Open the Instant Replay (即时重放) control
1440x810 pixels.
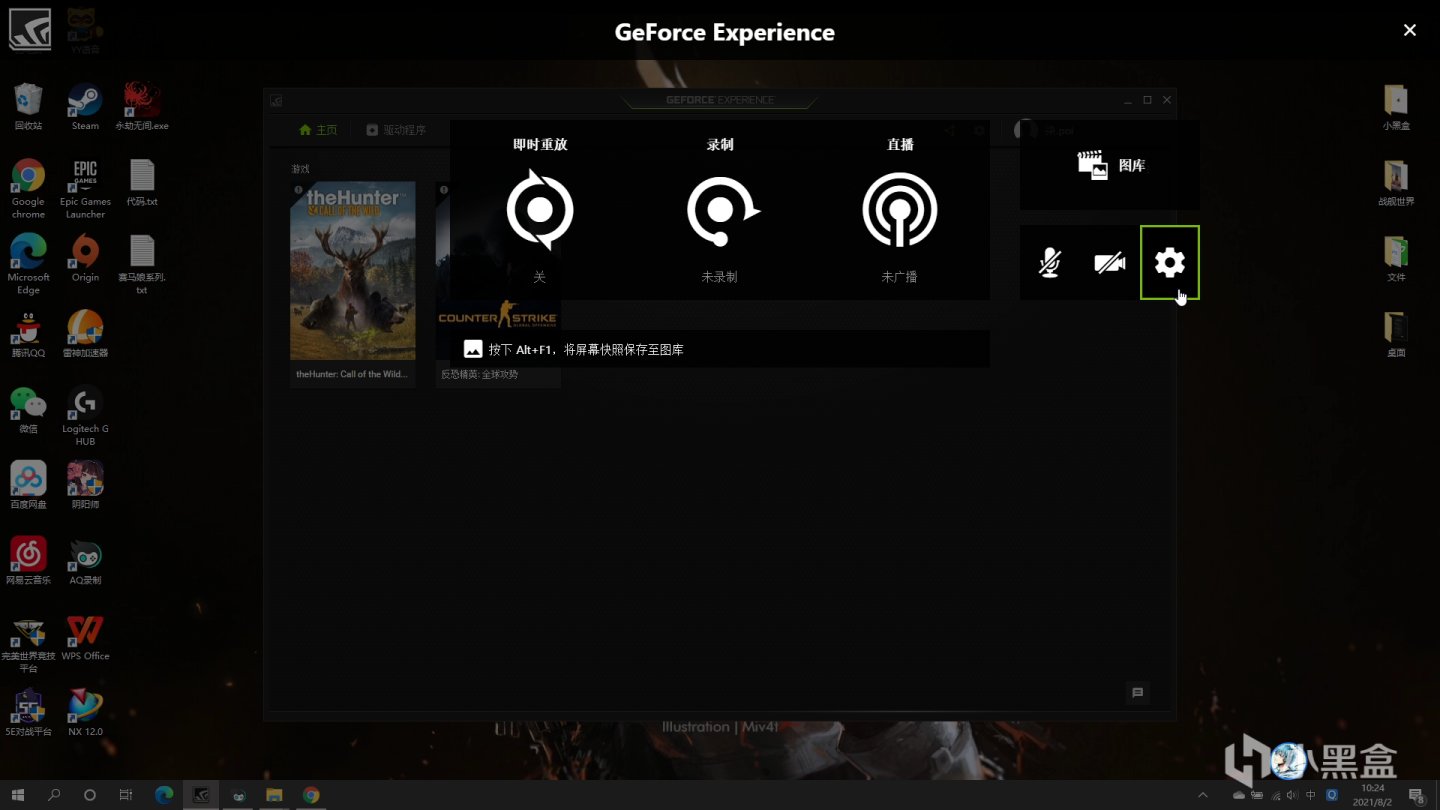(540, 210)
